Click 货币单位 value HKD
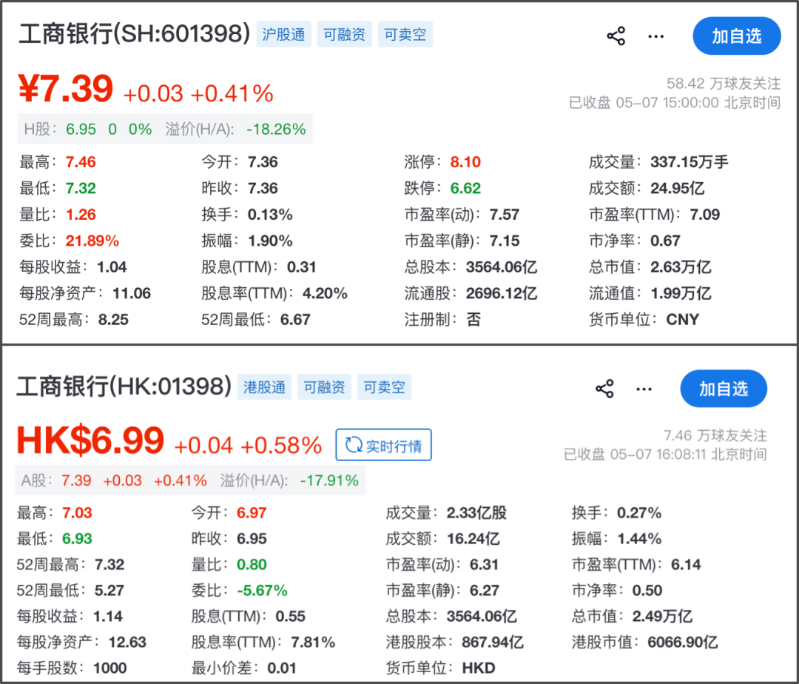 click(478, 668)
